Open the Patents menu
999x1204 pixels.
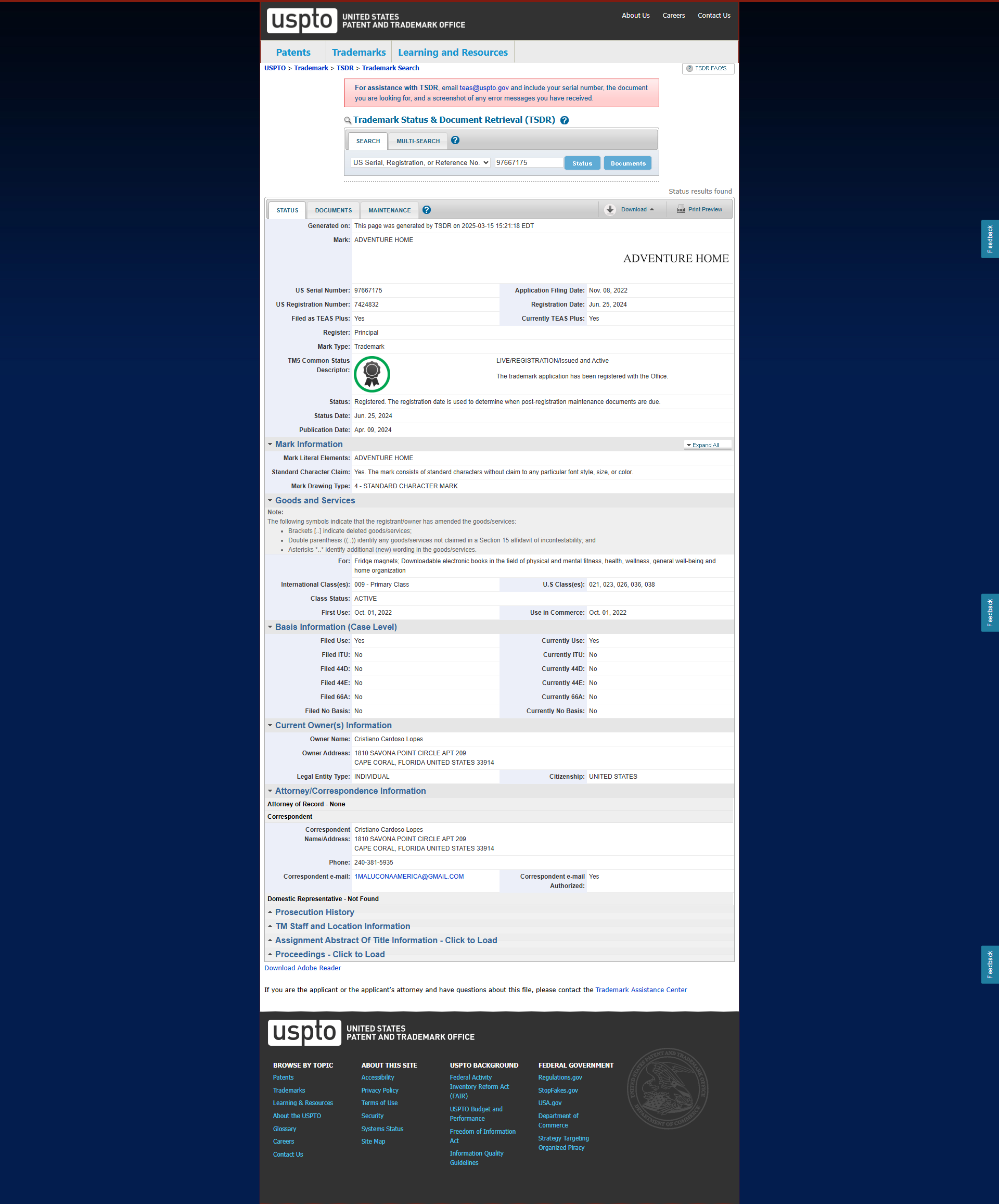293,52
